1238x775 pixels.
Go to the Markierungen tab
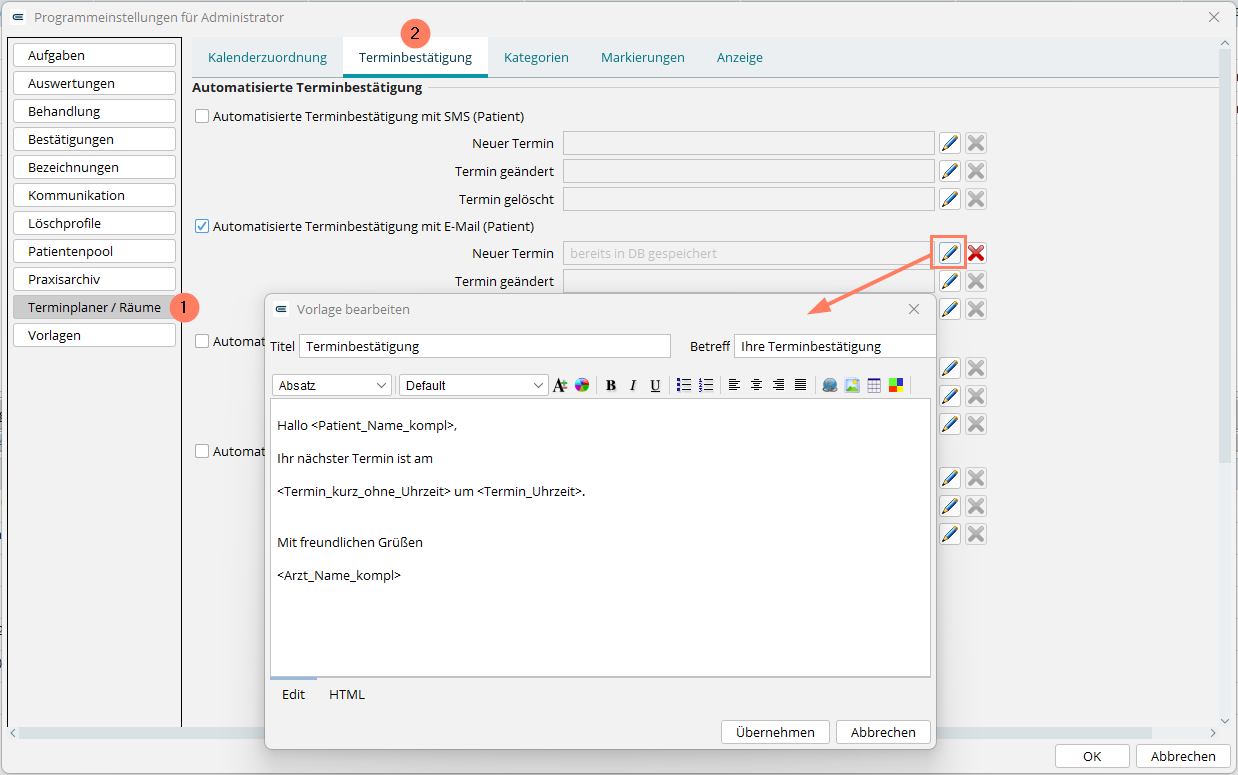[x=643, y=57]
